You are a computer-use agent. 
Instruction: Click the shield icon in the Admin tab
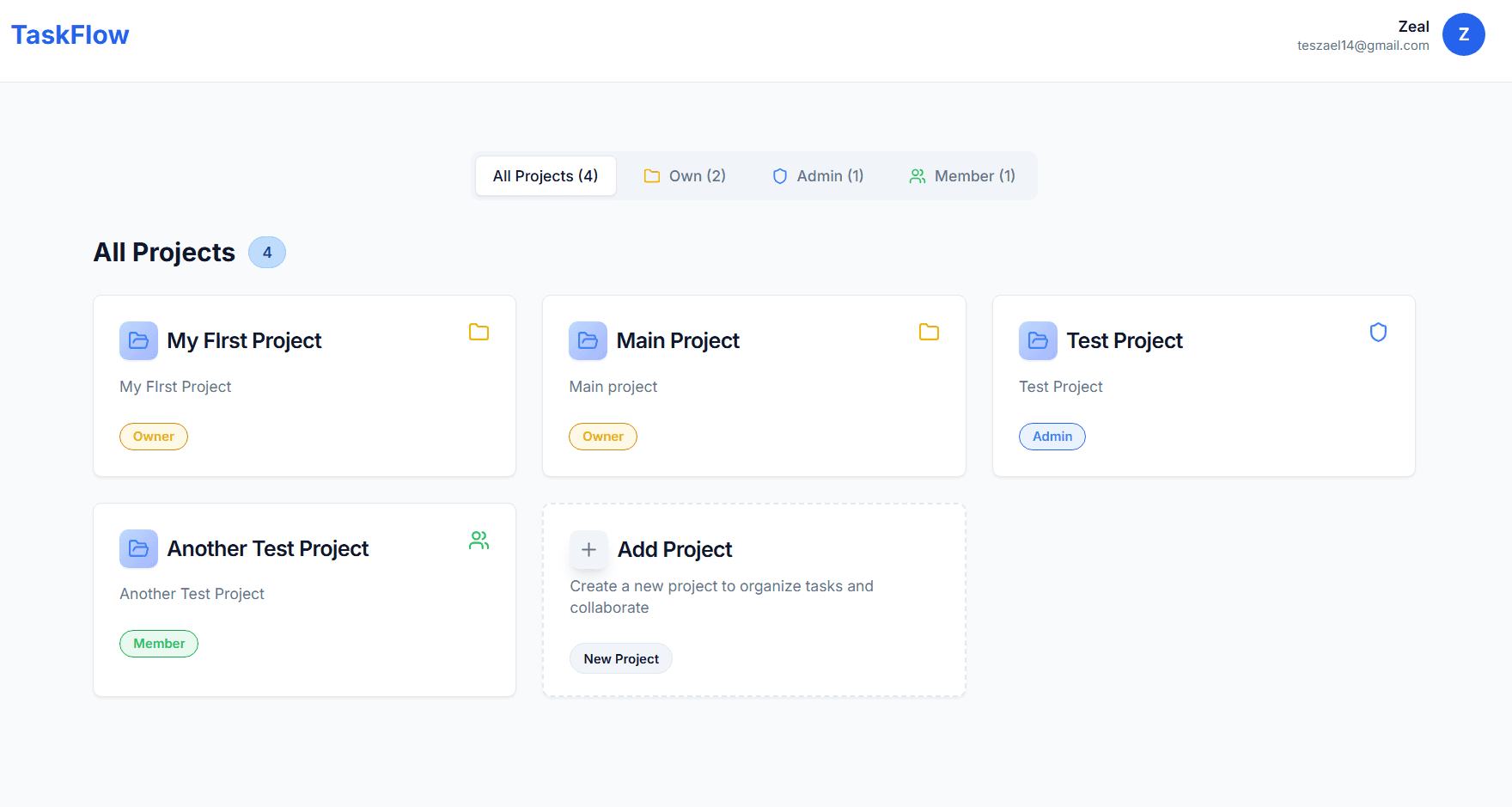pos(779,175)
